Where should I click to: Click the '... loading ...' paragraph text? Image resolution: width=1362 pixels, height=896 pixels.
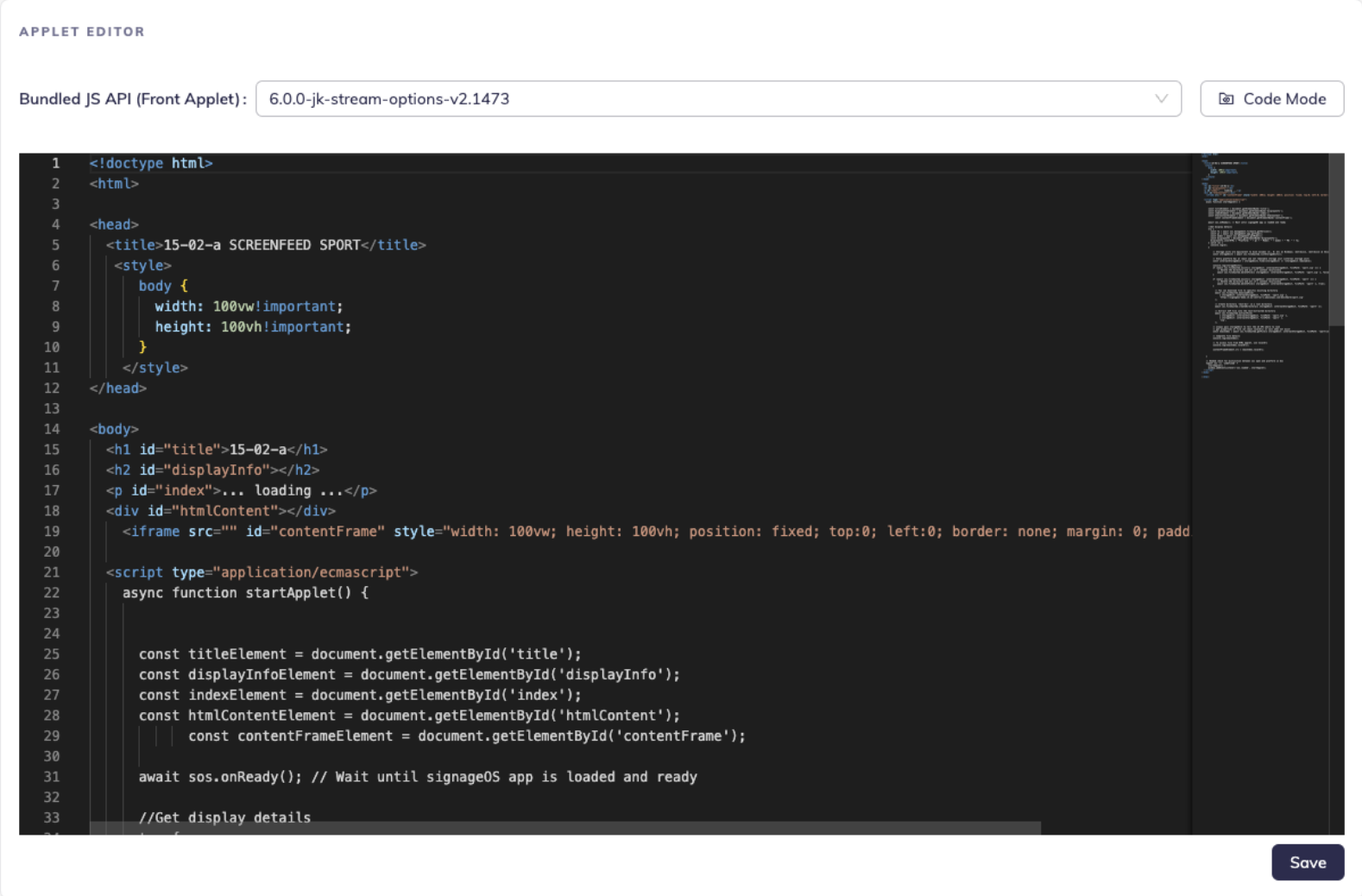(x=283, y=490)
